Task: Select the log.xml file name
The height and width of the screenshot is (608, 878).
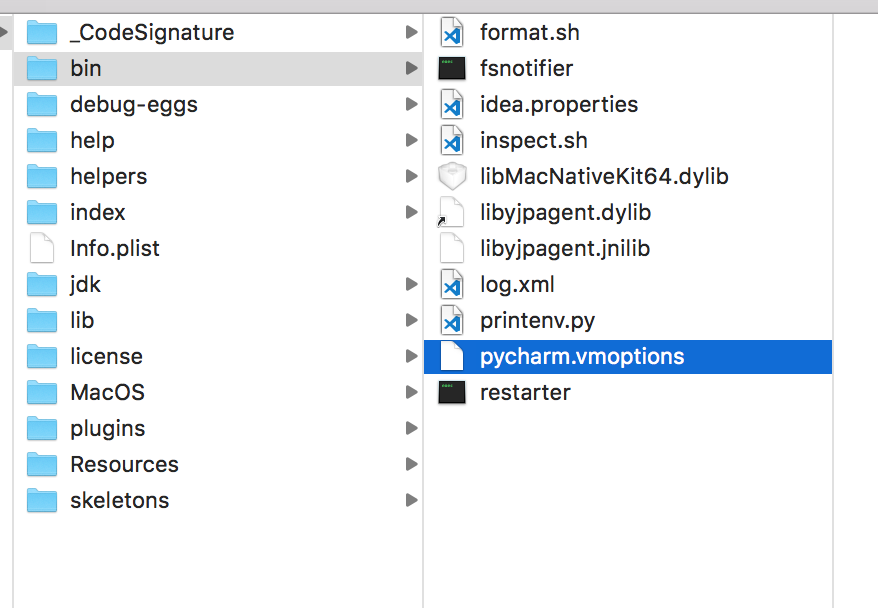Action: [517, 284]
